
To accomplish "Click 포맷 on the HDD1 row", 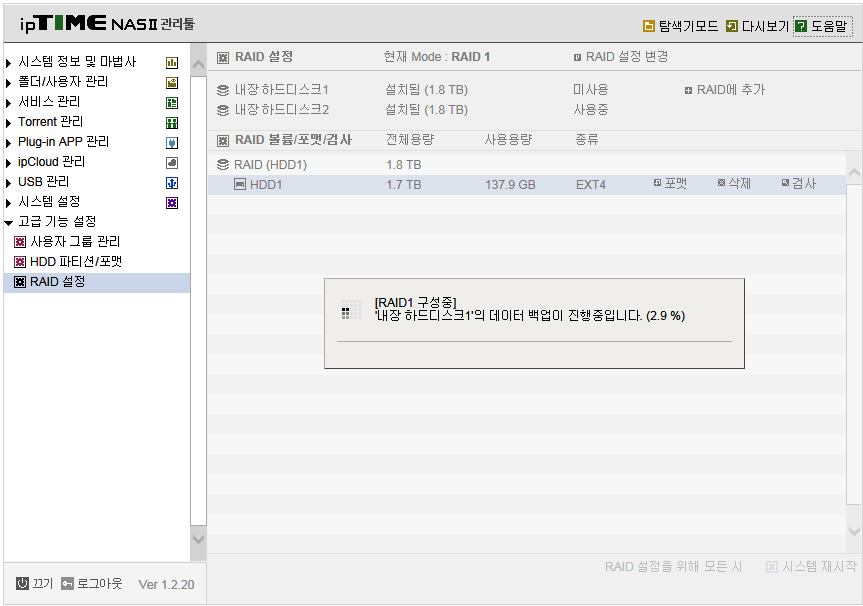I will (x=670, y=183).
